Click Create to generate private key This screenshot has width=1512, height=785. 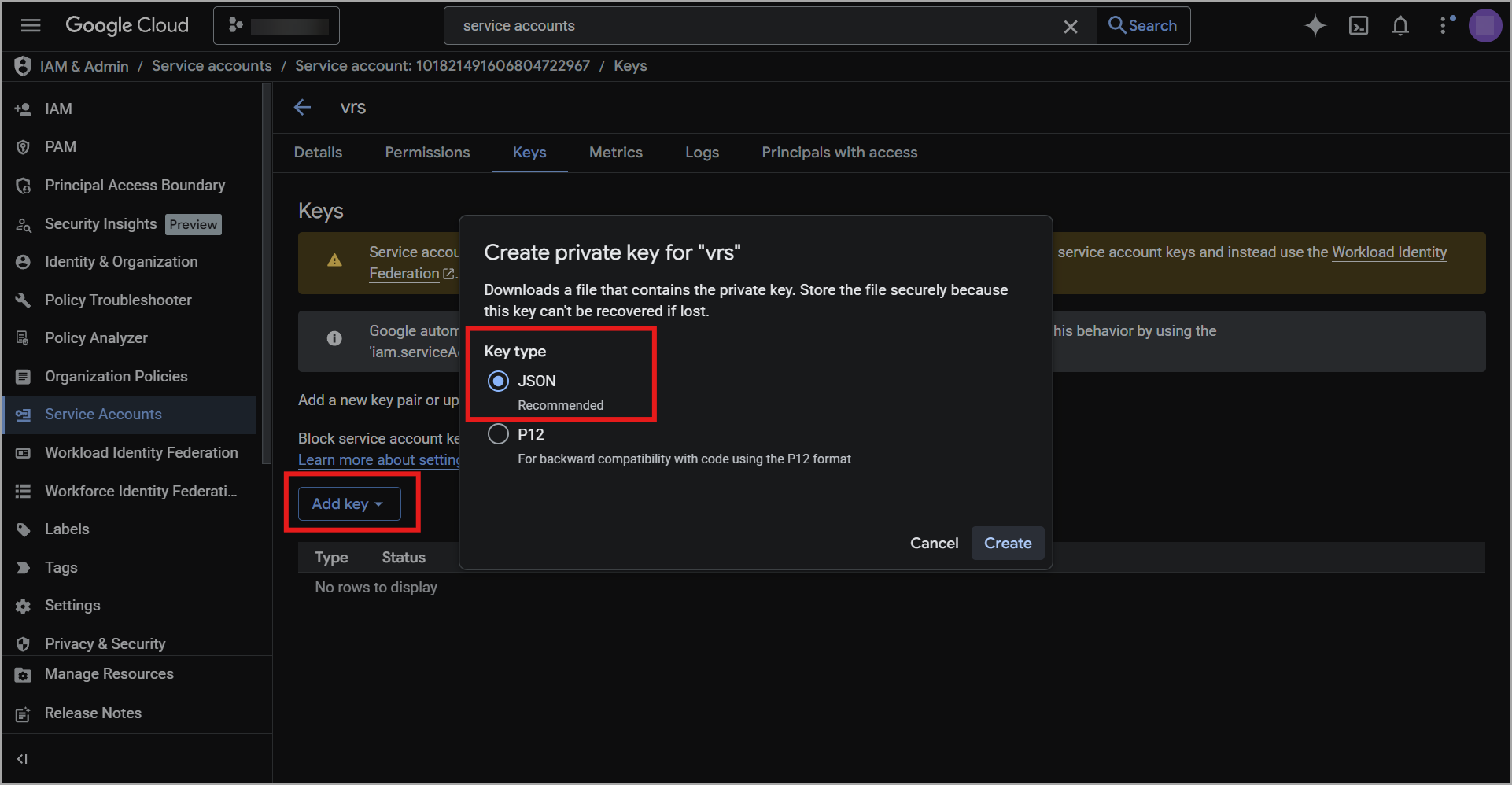tap(1007, 543)
